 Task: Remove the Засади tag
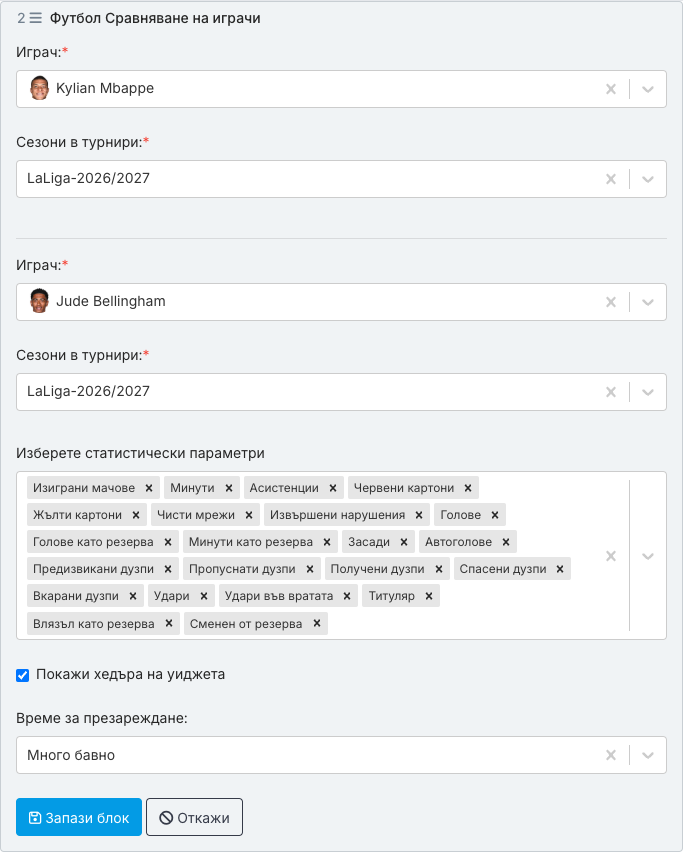404,542
